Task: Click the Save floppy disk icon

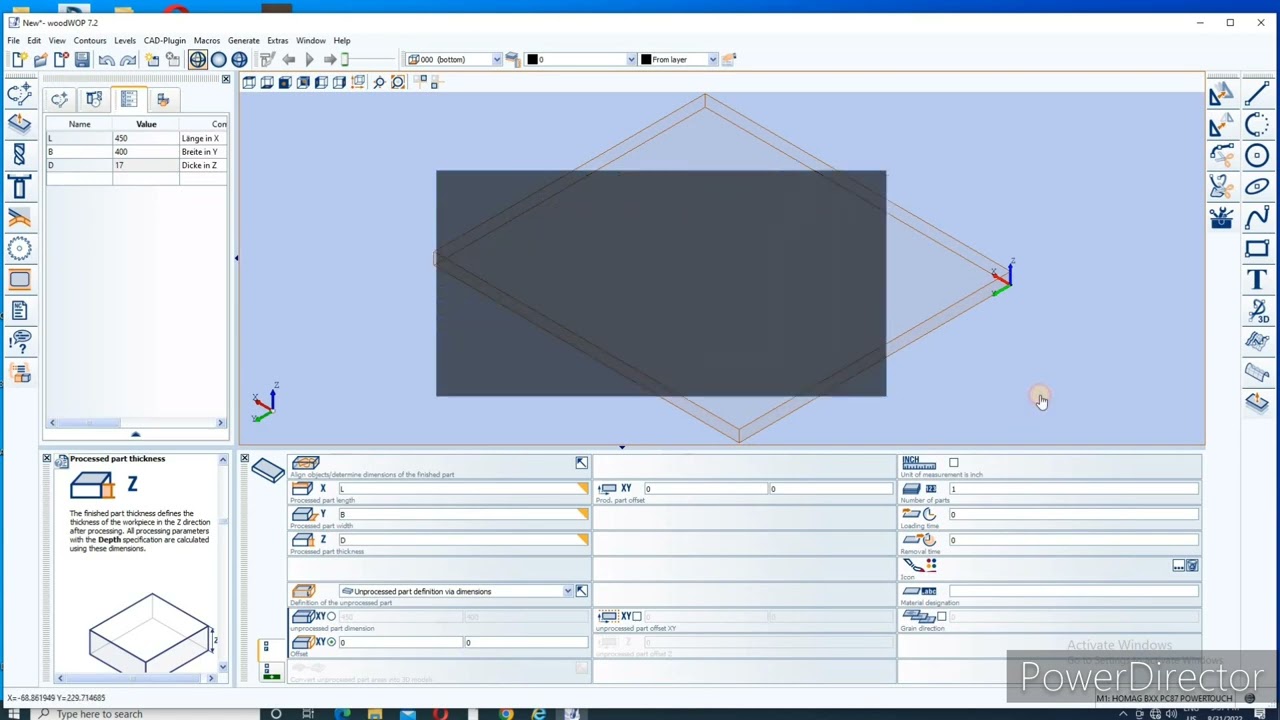Action: pos(82,60)
